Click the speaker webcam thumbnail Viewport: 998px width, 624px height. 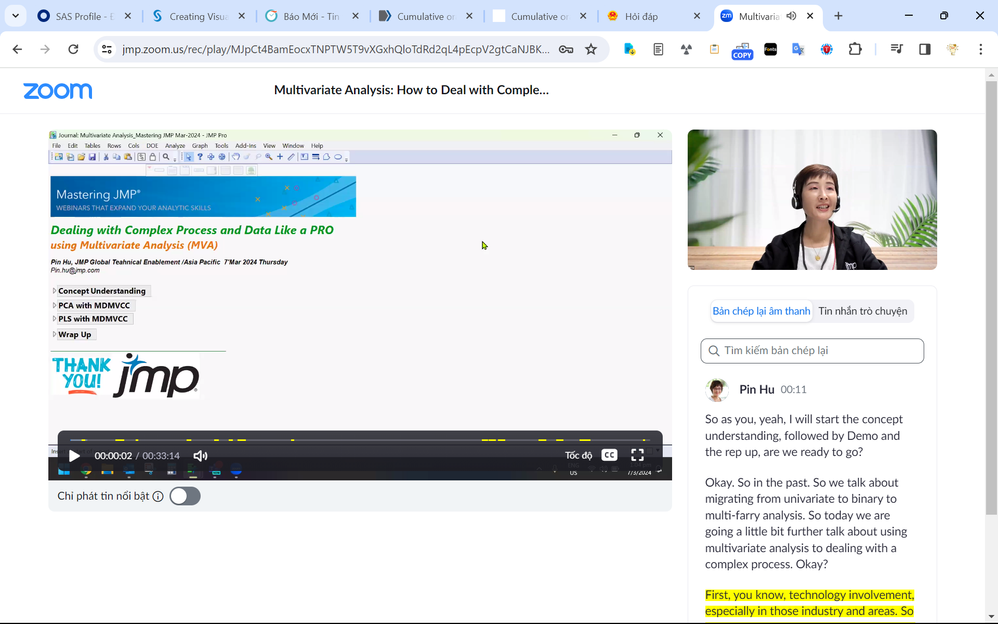point(812,199)
